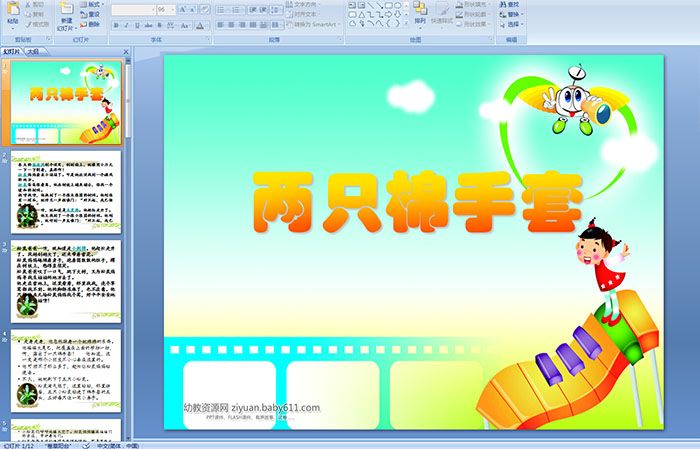The height and width of the screenshot is (449, 700).
Task: Reset (重设) the slide layout
Action: tap(91, 14)
